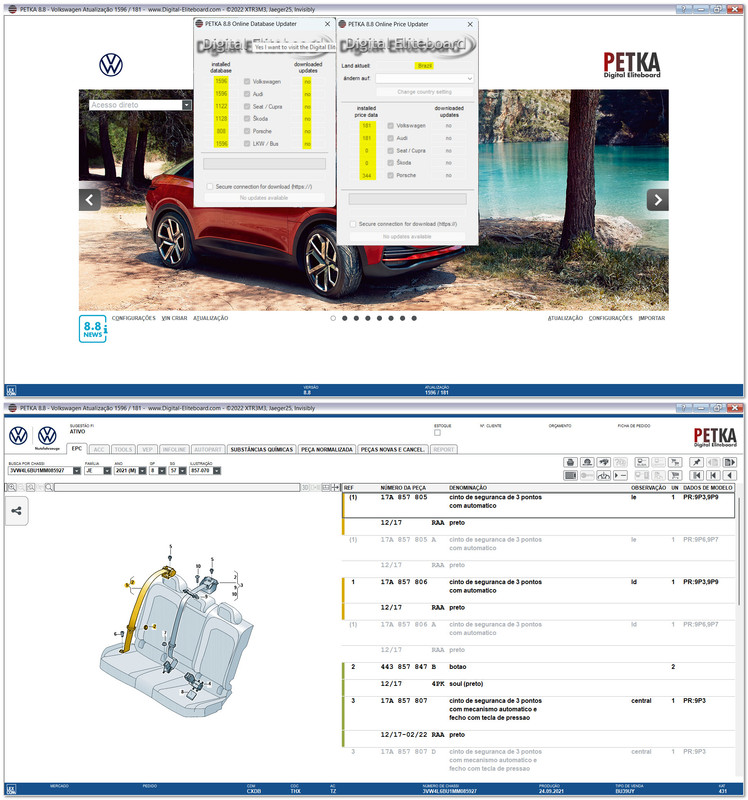Click the dark panel-view icon in second toolbar row

pos(570,476)
